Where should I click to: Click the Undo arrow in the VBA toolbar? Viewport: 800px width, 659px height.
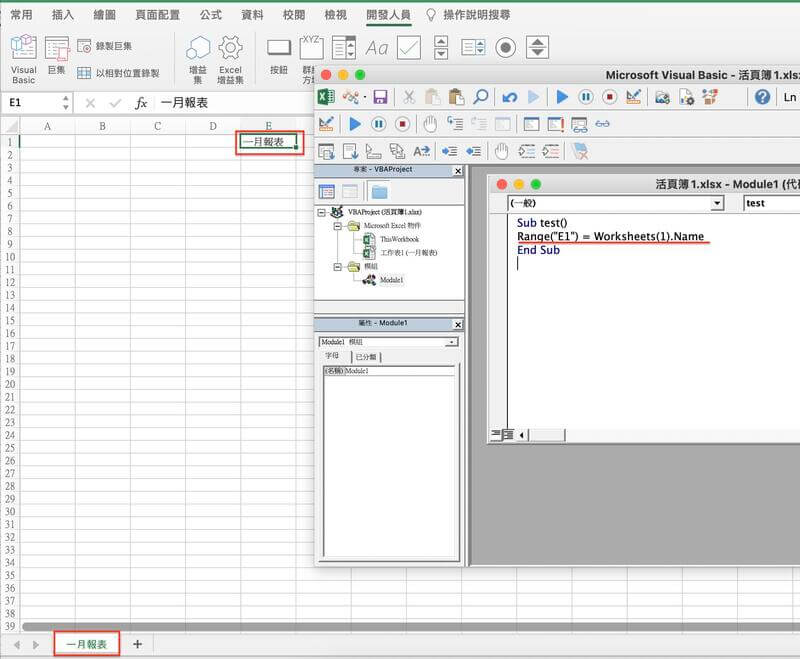coord(510,97)
